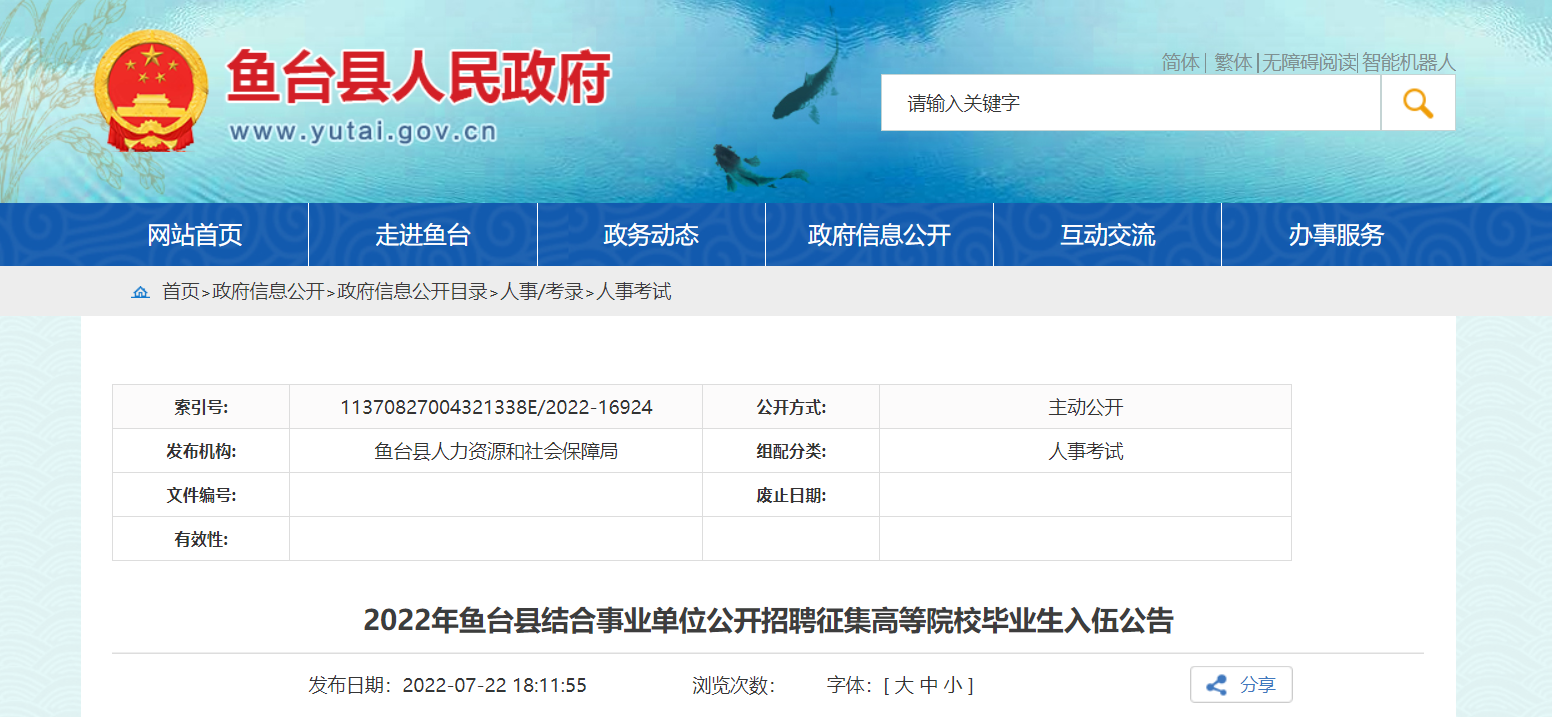Set font size to 小
Viewport: 1552px width, 717px height.
tap(952, 685)
